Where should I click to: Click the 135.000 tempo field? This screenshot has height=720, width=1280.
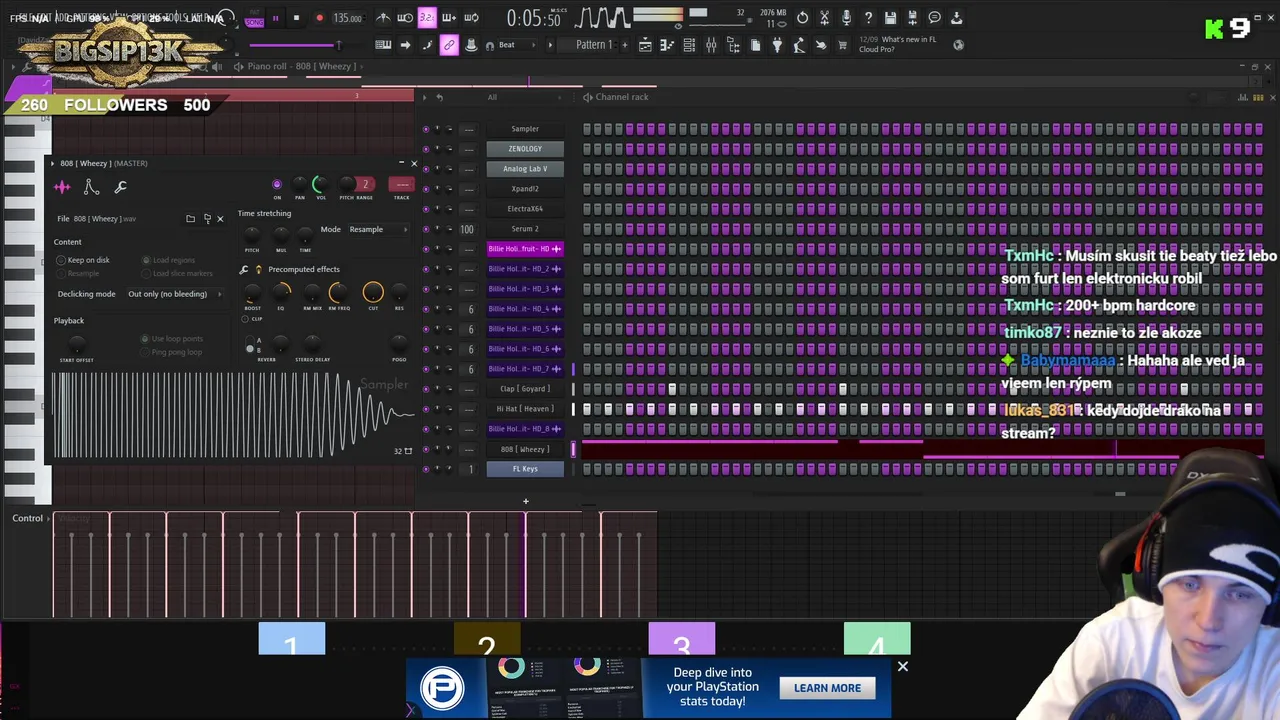click(x=347, y=18)
